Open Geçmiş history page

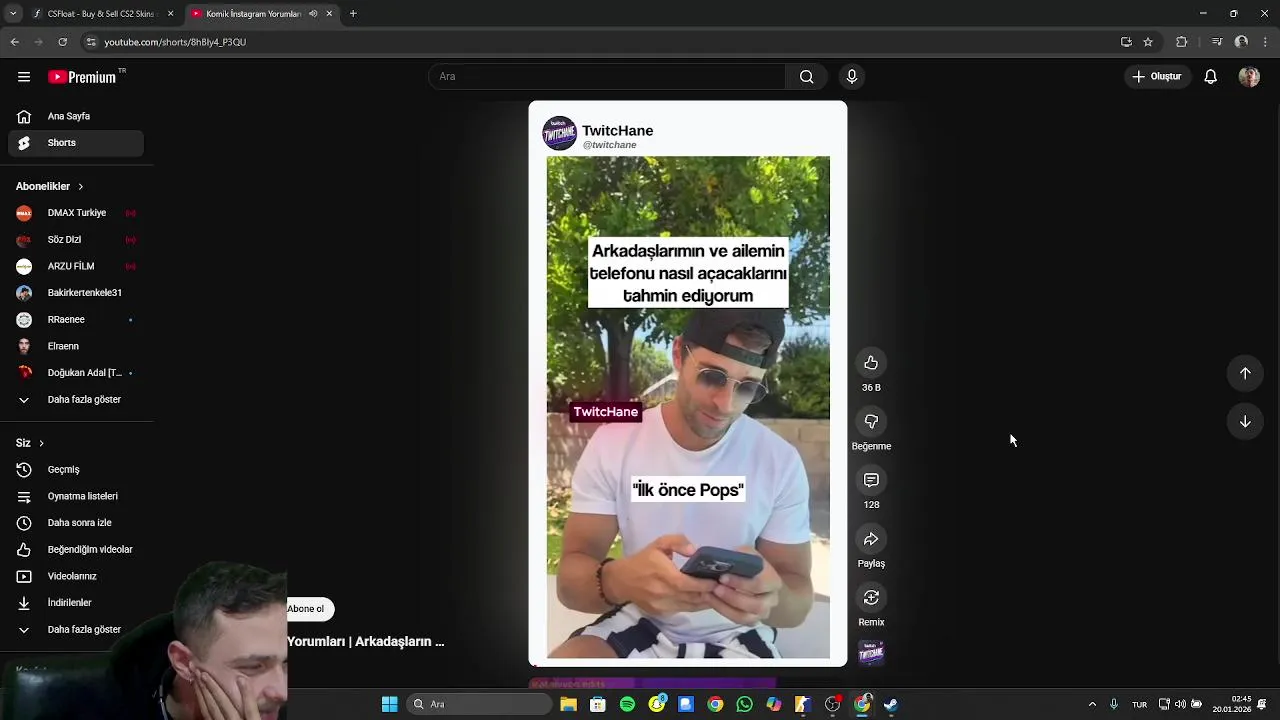pos(76,469)
